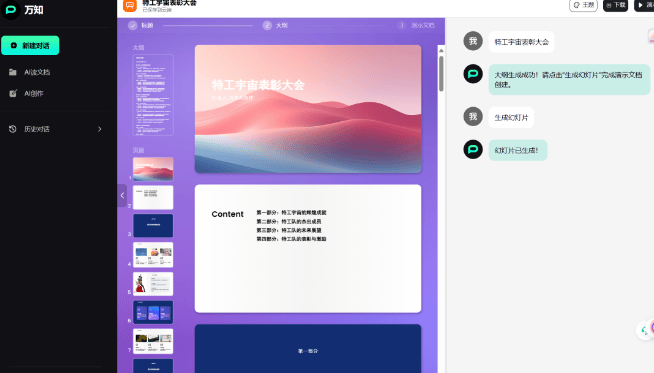Screen dimensions: 654x373
Task: Select slide 5 thumbnail with red figure
Action: 153,284
